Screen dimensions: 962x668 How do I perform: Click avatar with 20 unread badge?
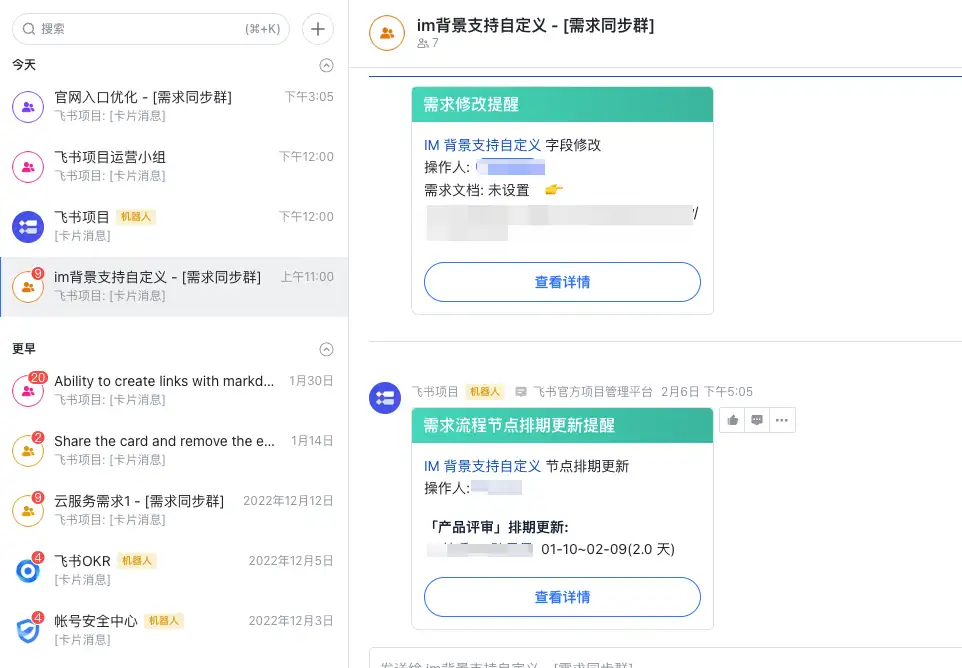tap(28, 391)
